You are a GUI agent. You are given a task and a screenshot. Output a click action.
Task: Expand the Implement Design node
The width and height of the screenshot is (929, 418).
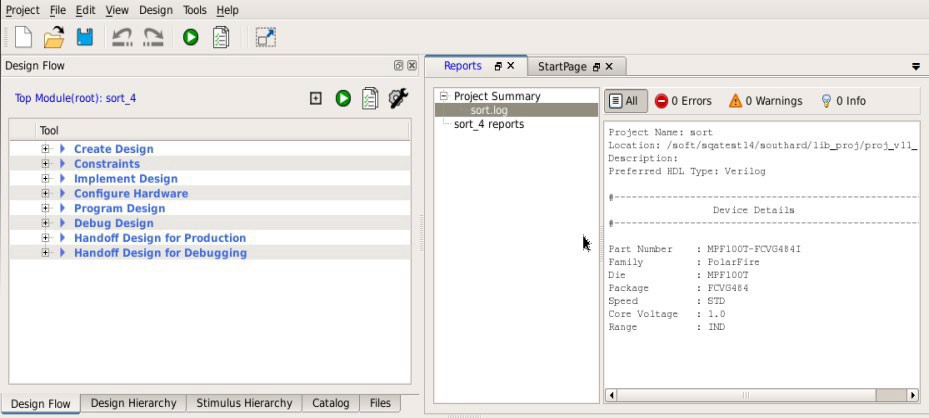(45, 179)
